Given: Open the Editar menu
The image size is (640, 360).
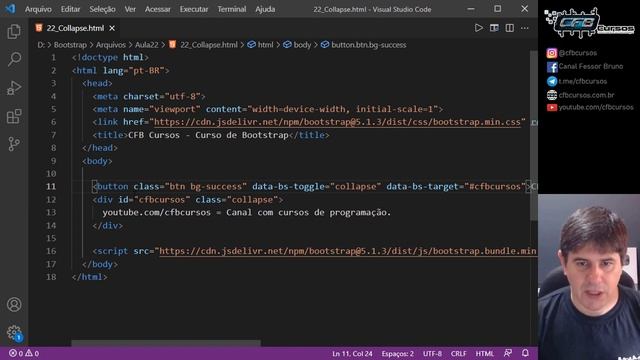Looking at the screenshot, I should tap(70, 9).
